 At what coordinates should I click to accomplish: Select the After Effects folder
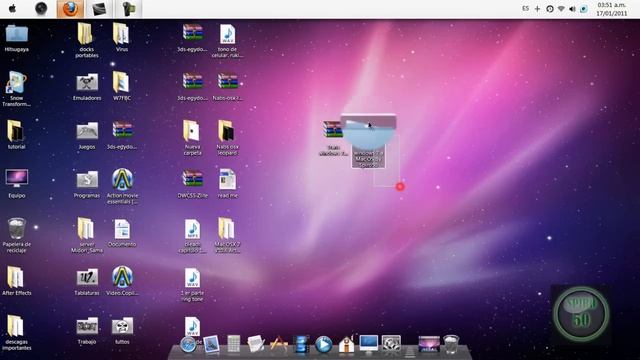16,281
